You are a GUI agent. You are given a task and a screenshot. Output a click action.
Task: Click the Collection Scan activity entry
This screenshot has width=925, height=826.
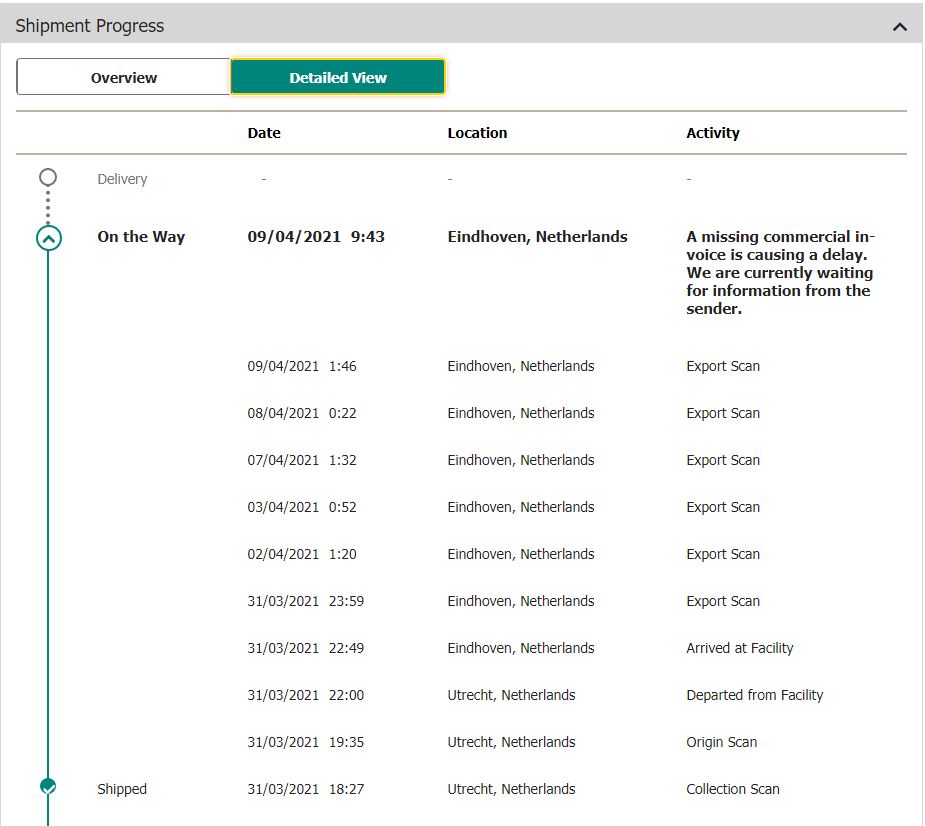(x=733, y=789)
